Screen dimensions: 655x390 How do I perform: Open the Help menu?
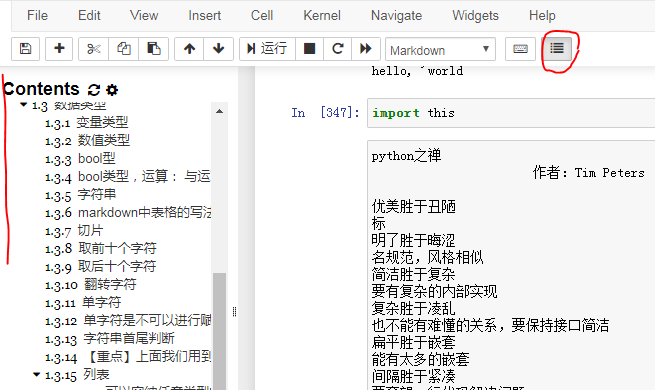click(542, 15)
